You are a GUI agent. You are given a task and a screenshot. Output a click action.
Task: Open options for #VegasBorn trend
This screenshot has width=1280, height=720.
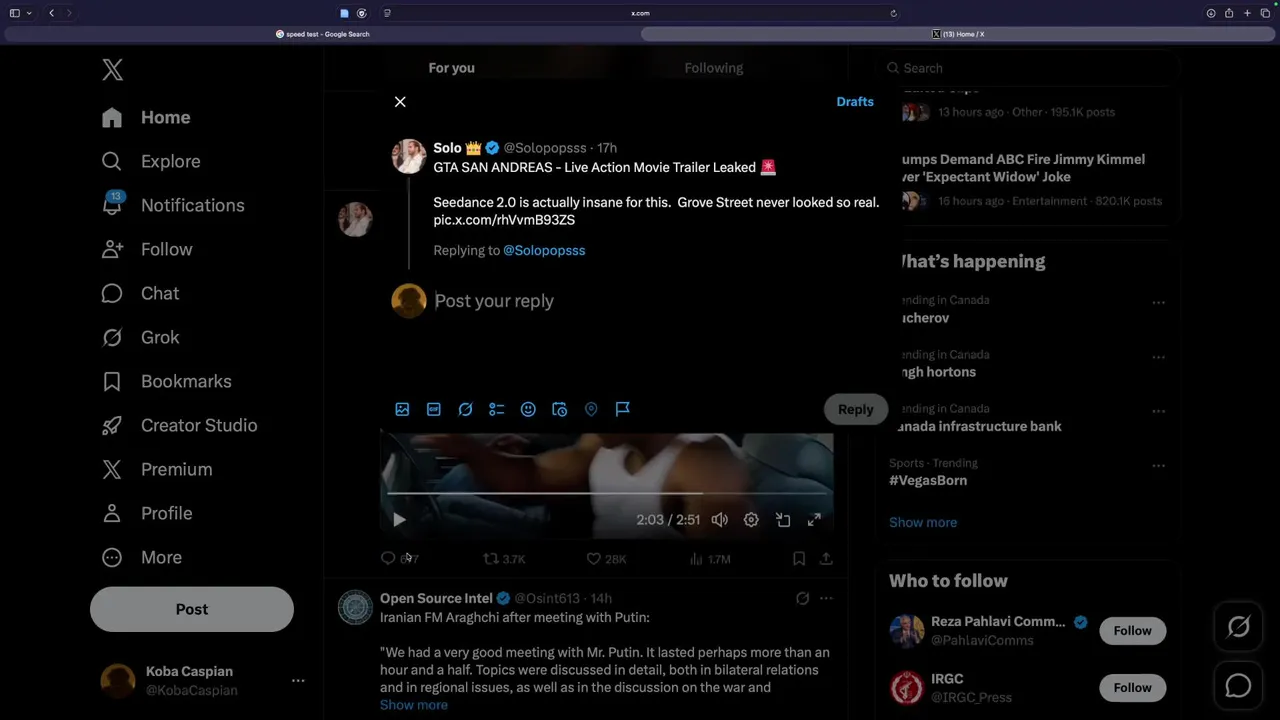pyautogui.click(x=1158, y=465)
